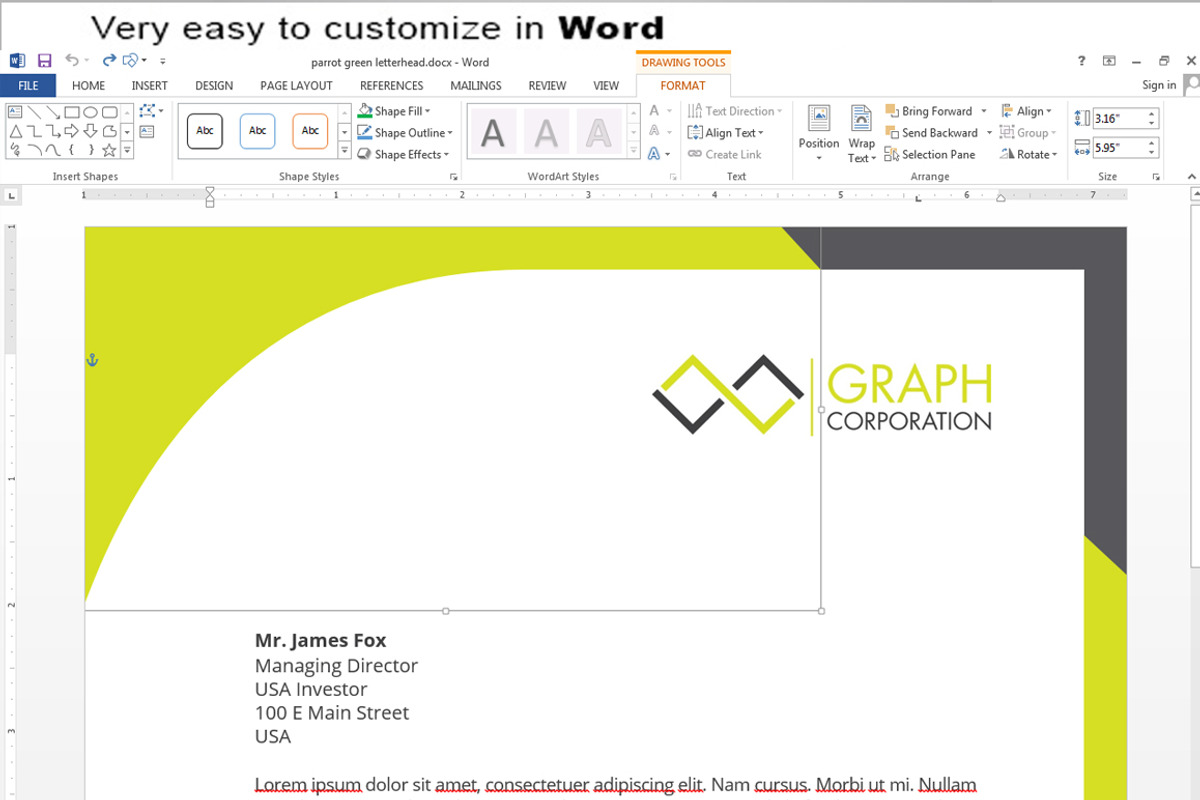1200x800 pixels.
Task: Click the GRAPH CORPORATION logo image
Action: coord(822,395)
